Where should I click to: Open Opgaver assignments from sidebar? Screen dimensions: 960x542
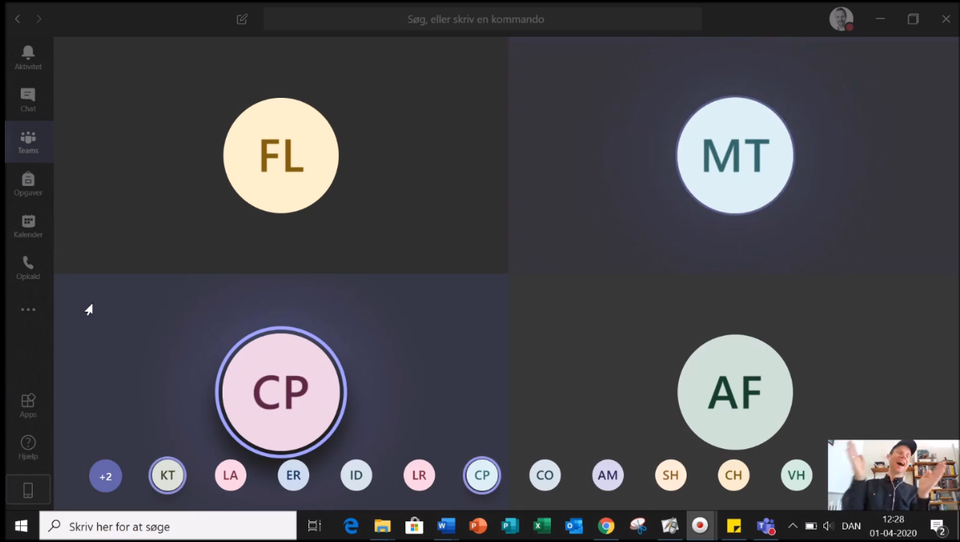(x=28, y=183)
